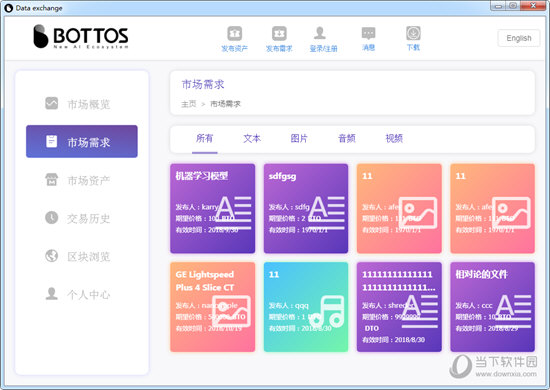Click the 发布资产 label in top bar
Viewport: 550px width, 390px height.
(235, 48)
